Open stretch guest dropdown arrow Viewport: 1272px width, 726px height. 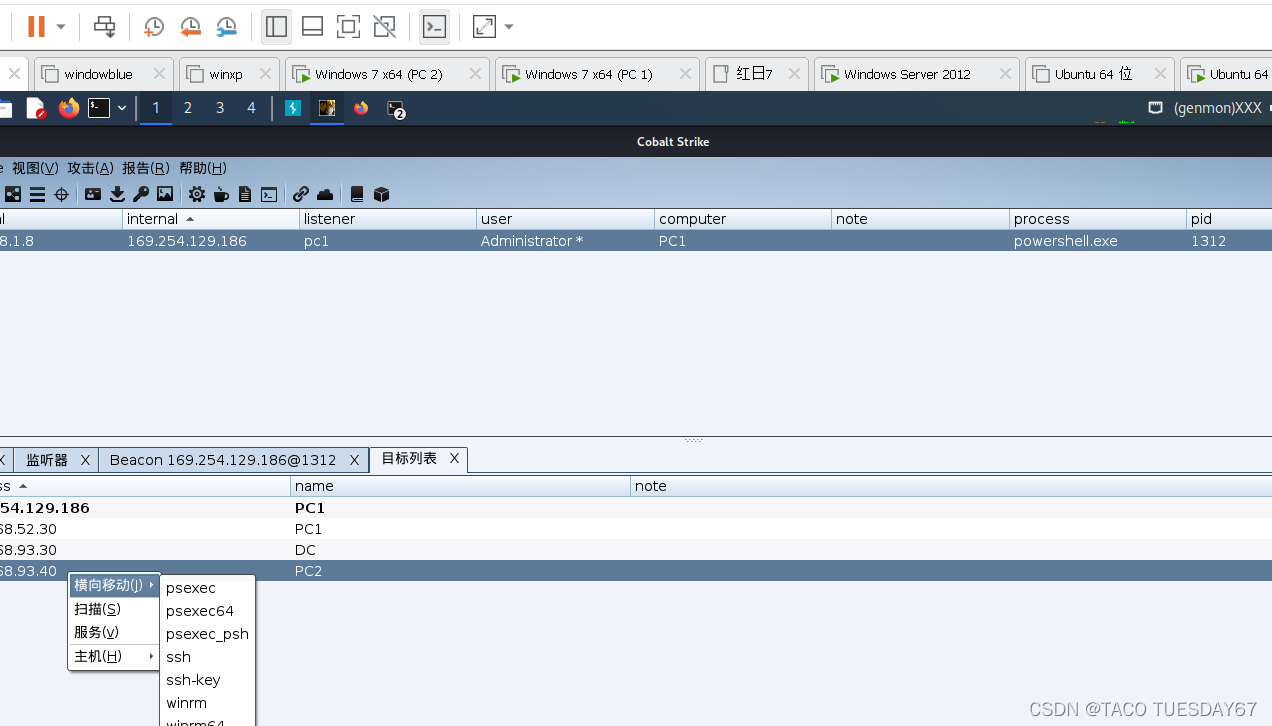coord(509,27)
